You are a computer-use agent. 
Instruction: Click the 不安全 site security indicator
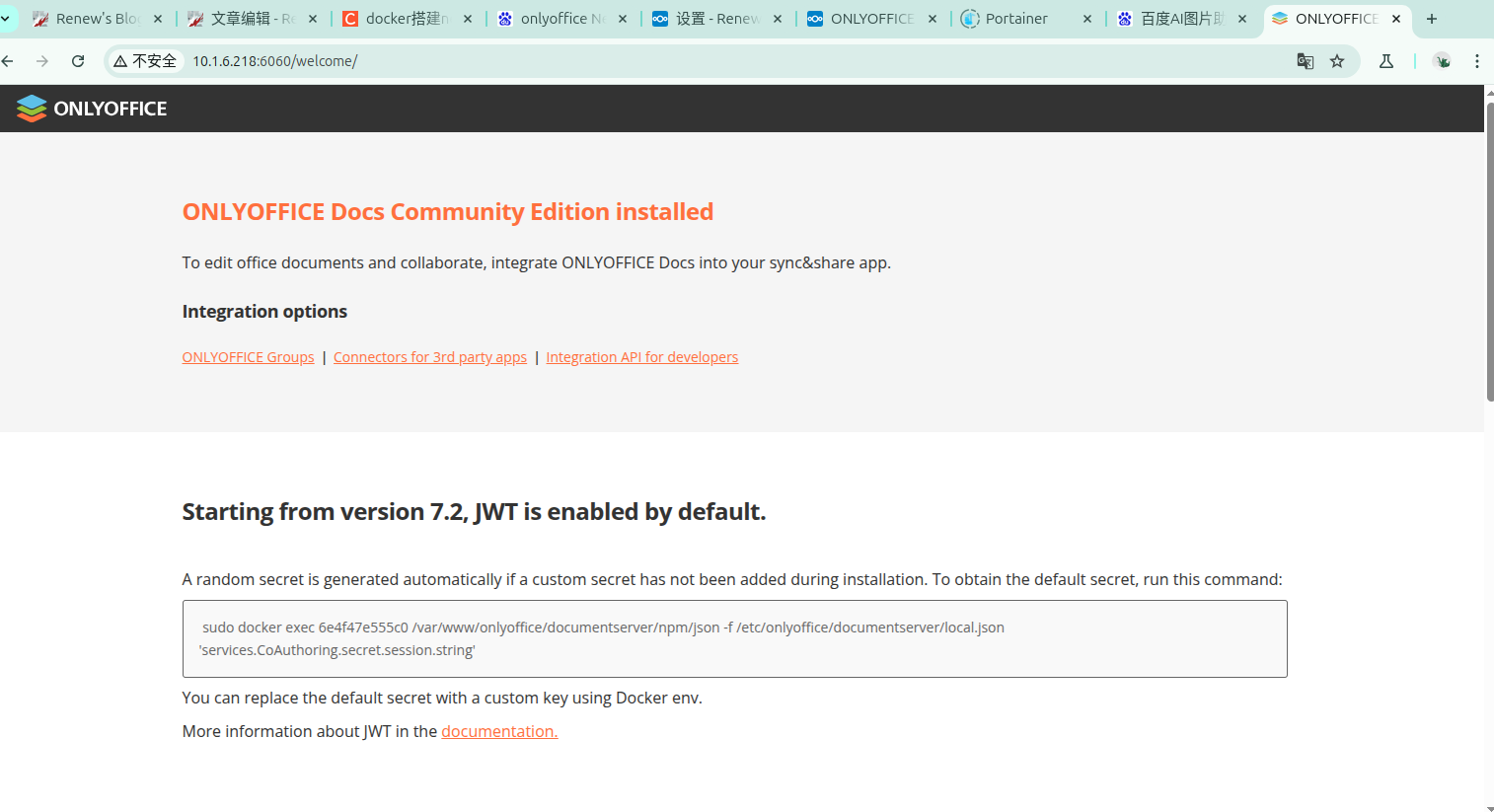145,61
